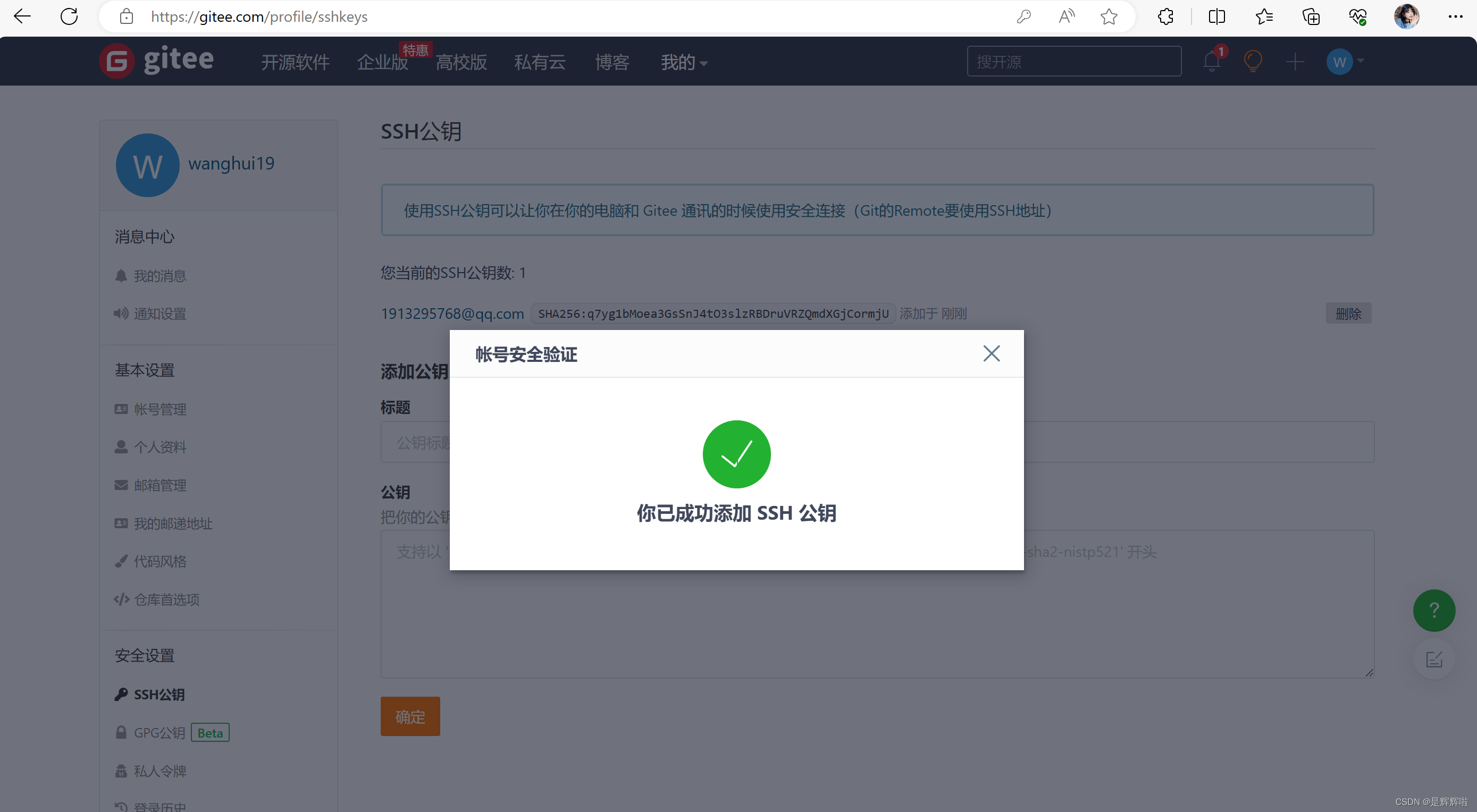Click the plus create icon in header
This screenshot has width=1477, height=812.
click(x=1295, y=61)
